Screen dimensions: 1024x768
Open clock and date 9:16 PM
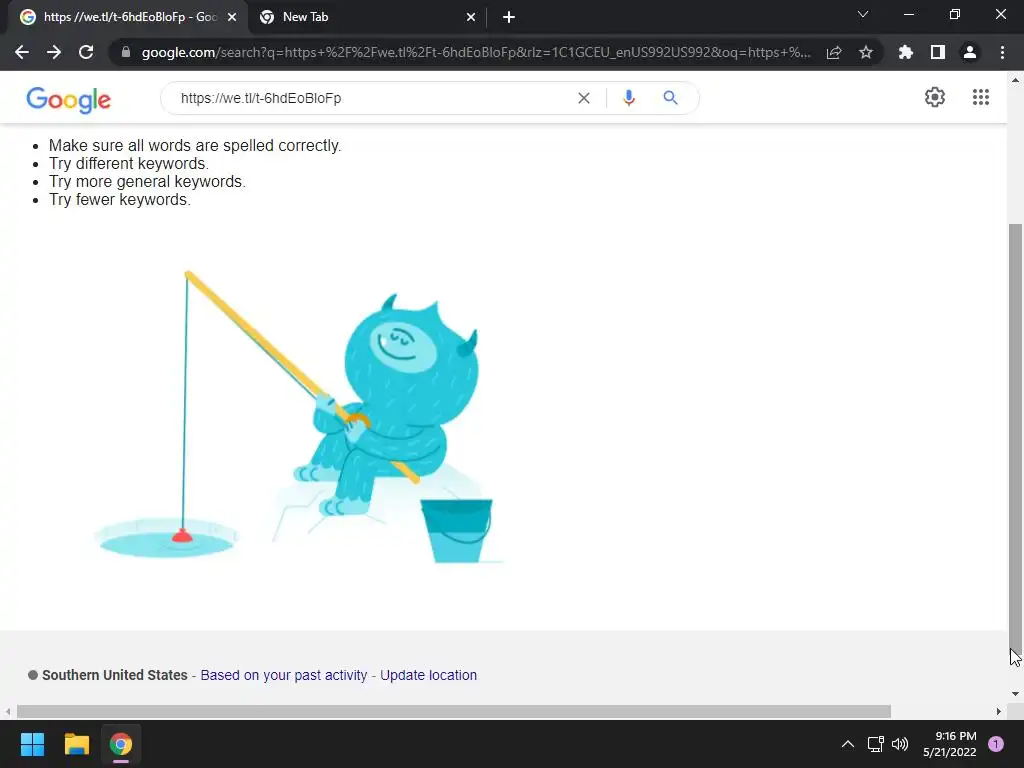pyautogui.click(x=950, y=744)
